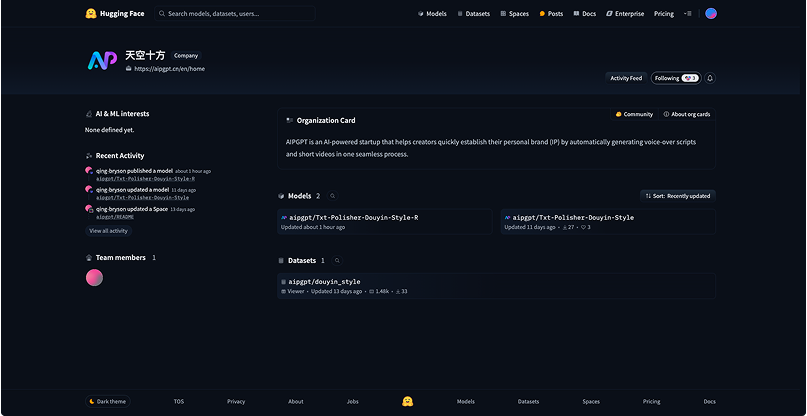Open recent activity link aipgpt/Txt-Polisher-Douyin-Style

(143, 198)
